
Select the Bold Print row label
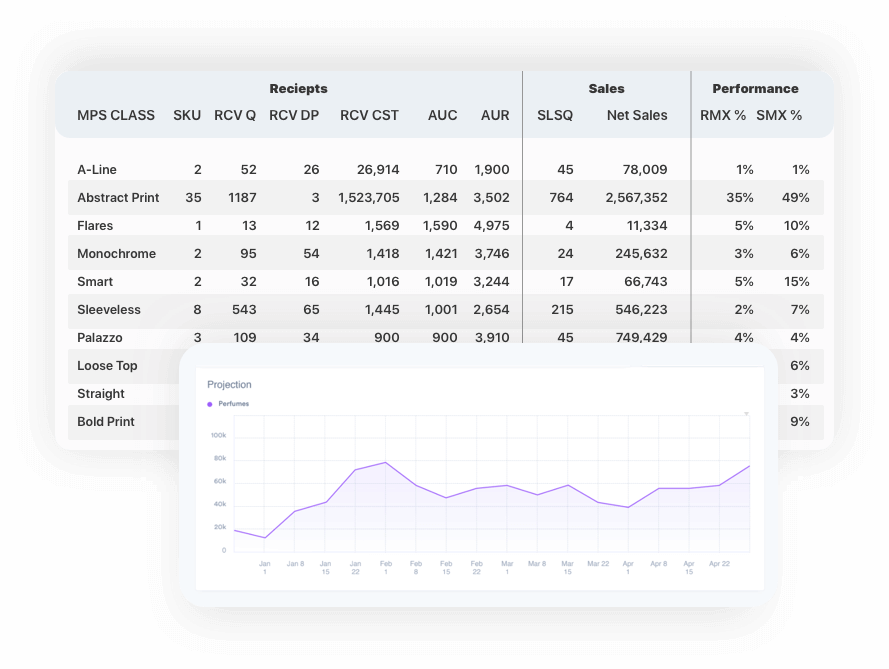106,422
